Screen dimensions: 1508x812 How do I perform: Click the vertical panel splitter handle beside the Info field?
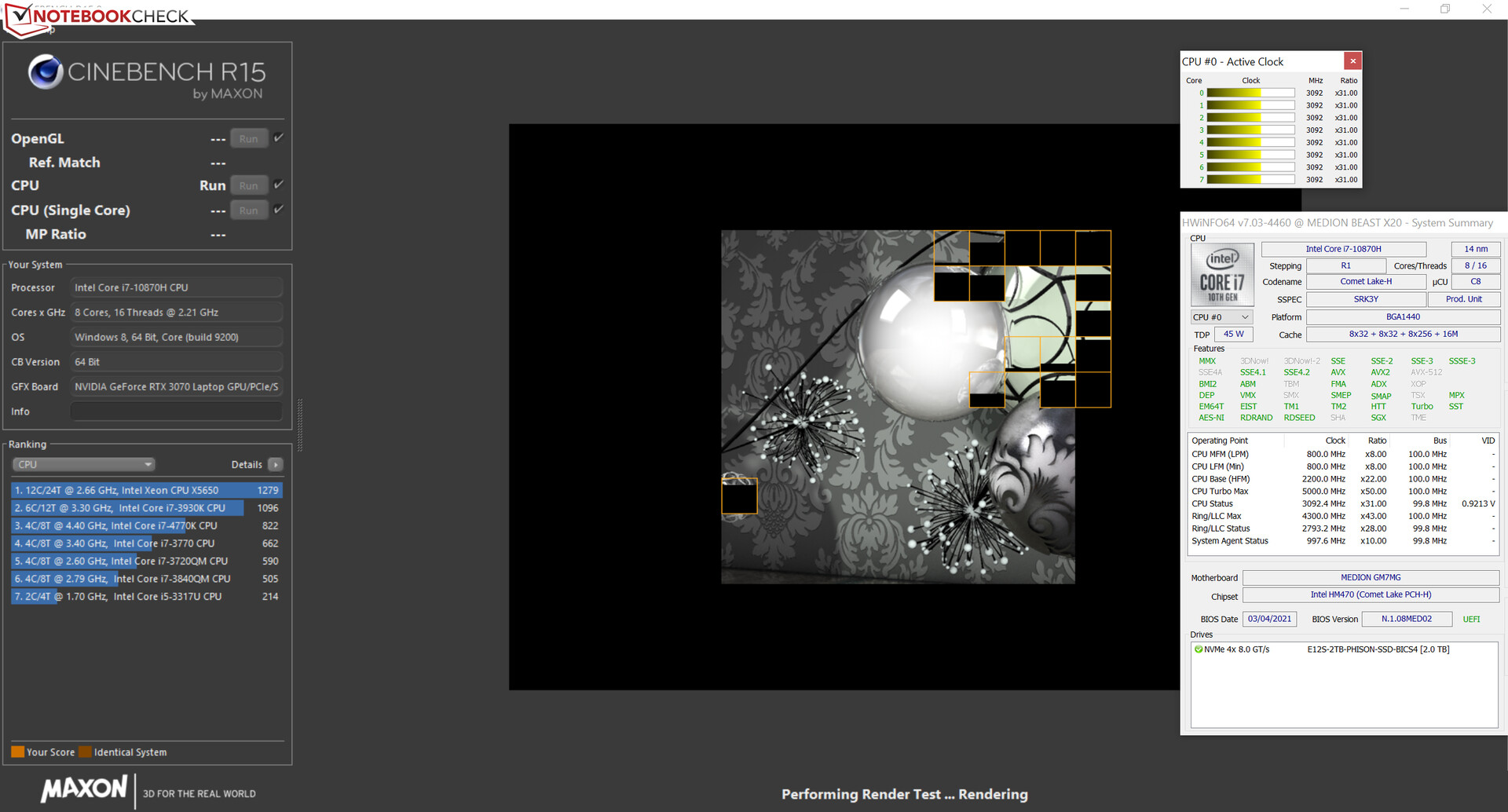coord(299,425)
